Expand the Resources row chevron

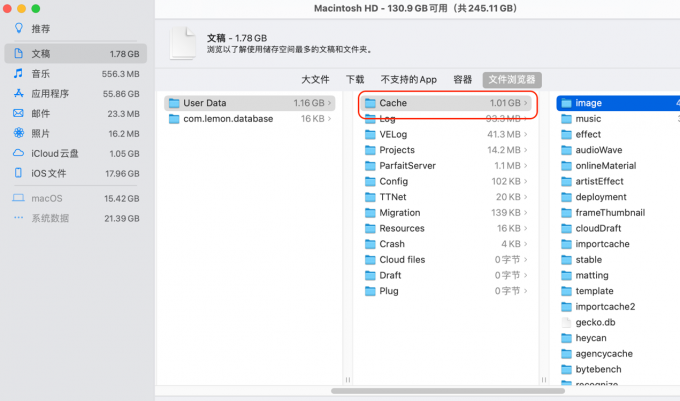pyautogui.click(x=526, y=228)
